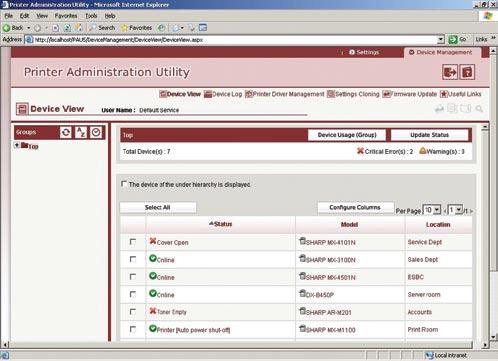Click the horizontal scrollbar right arrow

click(x=485, y=345)
